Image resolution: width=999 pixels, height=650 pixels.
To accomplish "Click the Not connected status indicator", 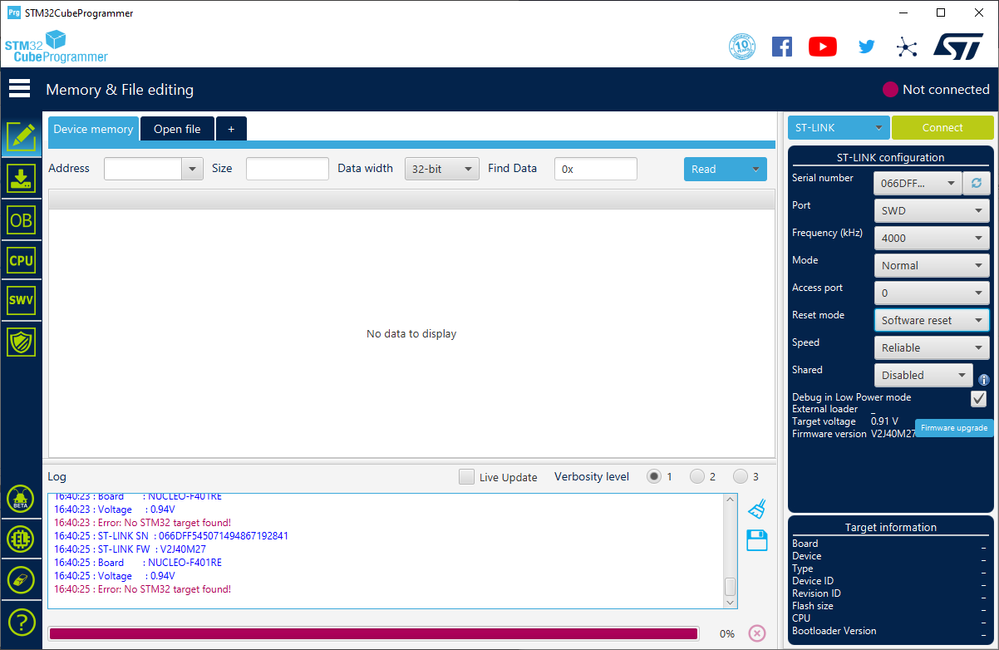I will pos(936,89).
